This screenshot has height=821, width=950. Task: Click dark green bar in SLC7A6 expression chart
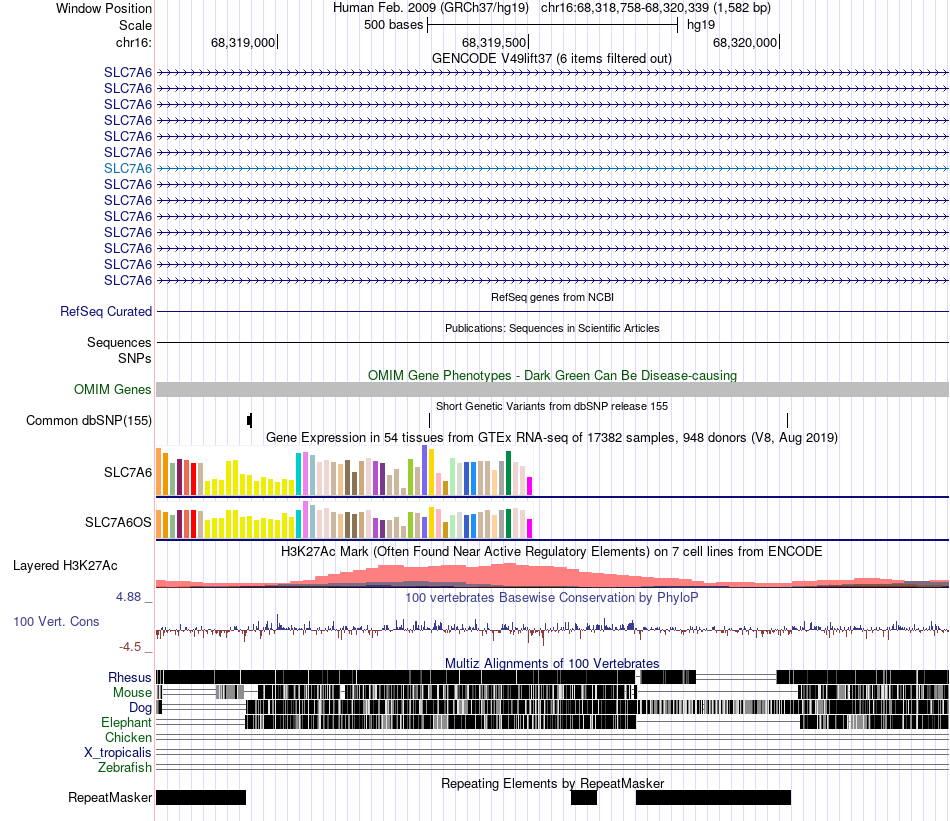pos(508,473)
